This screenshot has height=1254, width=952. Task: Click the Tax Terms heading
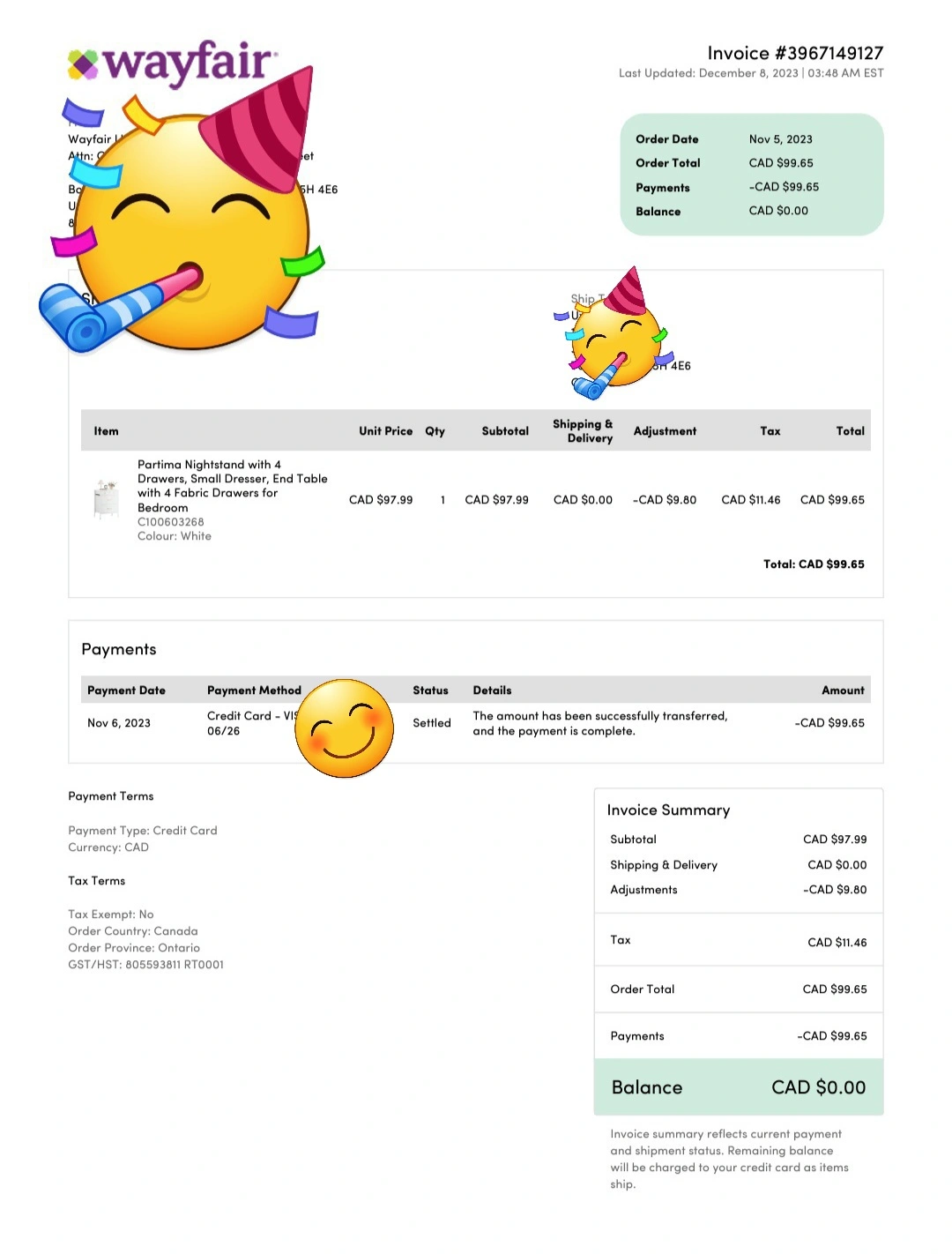[97, 881]
